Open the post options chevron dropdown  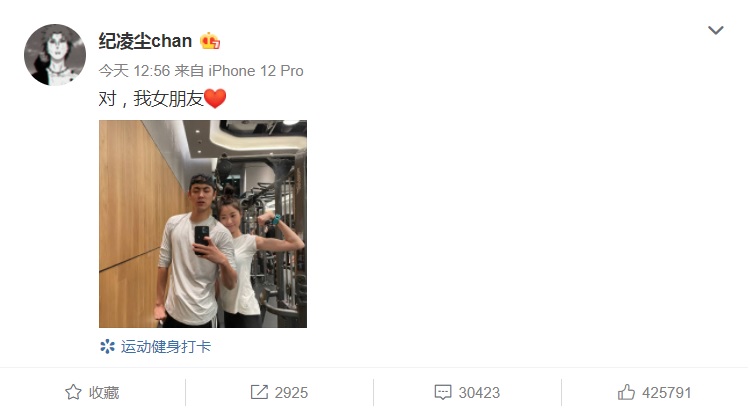[x=716, y=30]
